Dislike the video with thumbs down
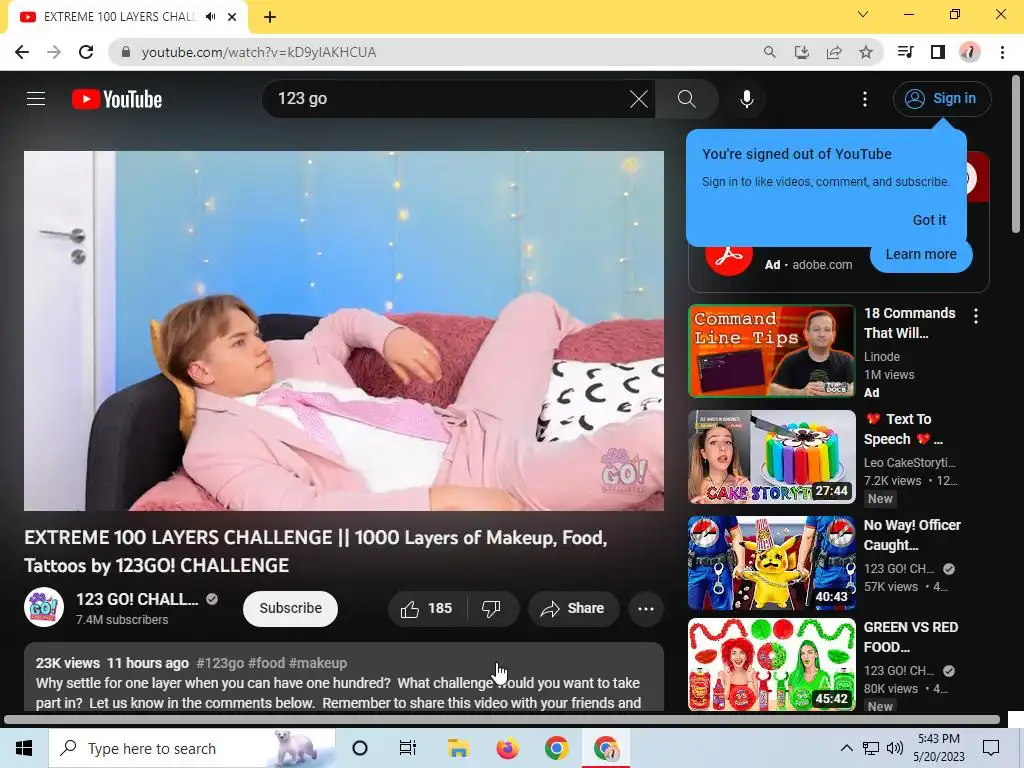1024x768 pixels. coord(491,609)
